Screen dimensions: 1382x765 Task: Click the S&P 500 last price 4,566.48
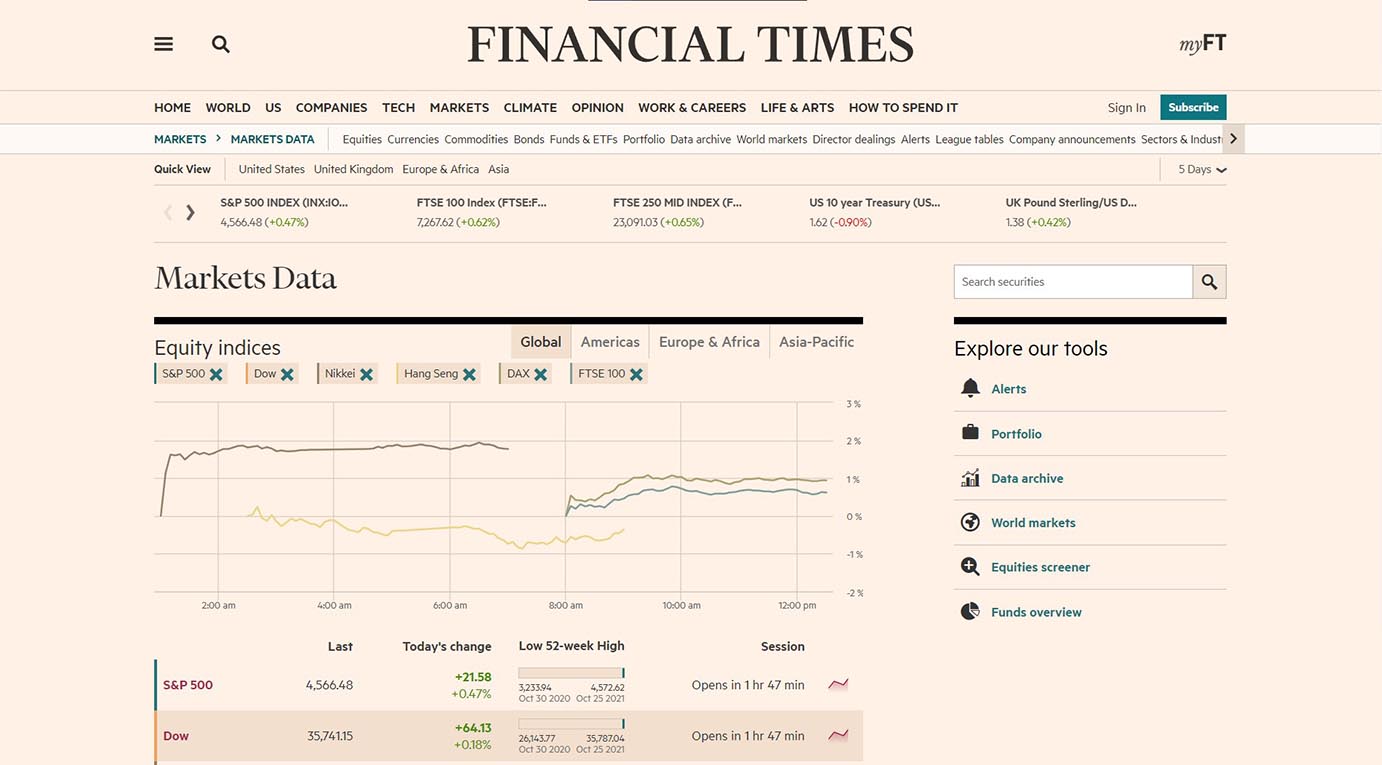tap(329, 685)
